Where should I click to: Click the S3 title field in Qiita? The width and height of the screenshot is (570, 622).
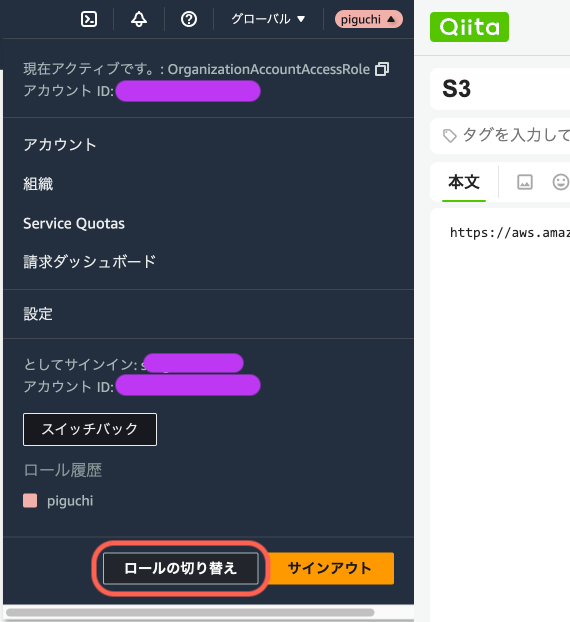(500, 89)
